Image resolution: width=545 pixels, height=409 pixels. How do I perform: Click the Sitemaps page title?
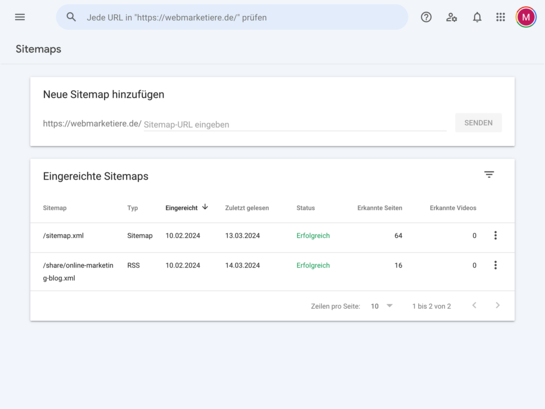point(38,49)
